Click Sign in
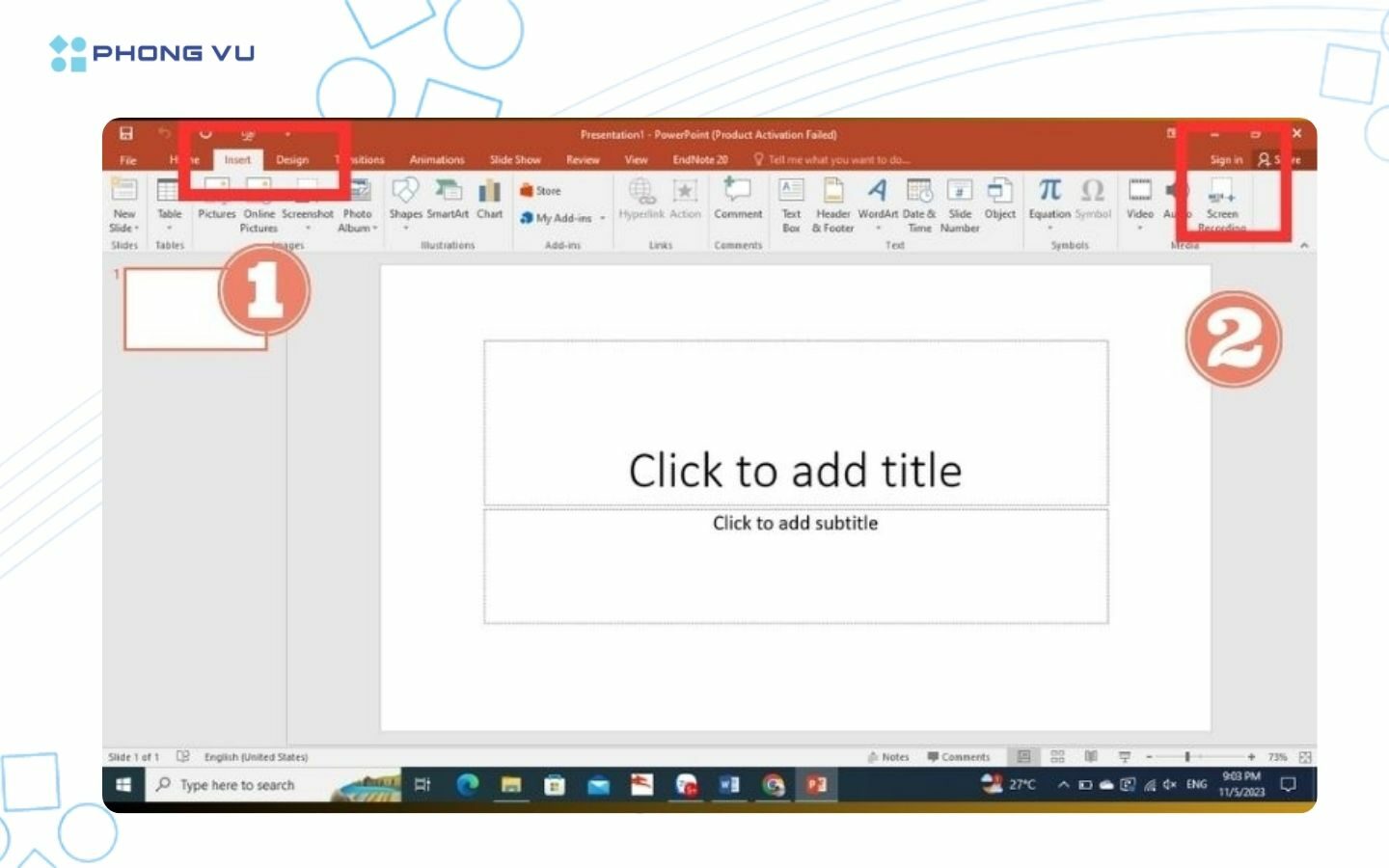The width and height of the screenshot is (1389, 868). point(1226,160)
